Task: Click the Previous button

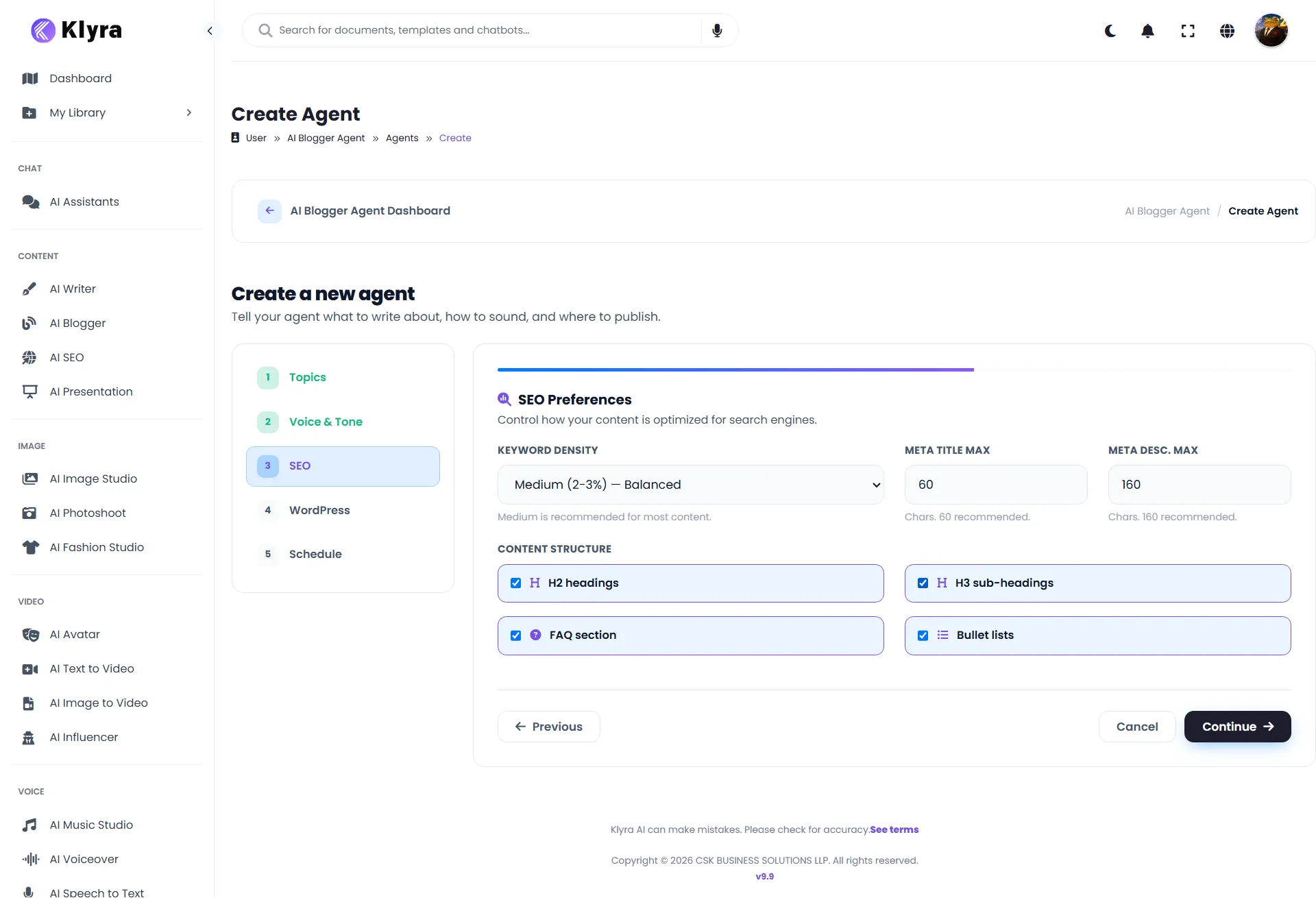Action: coord(548,727)
